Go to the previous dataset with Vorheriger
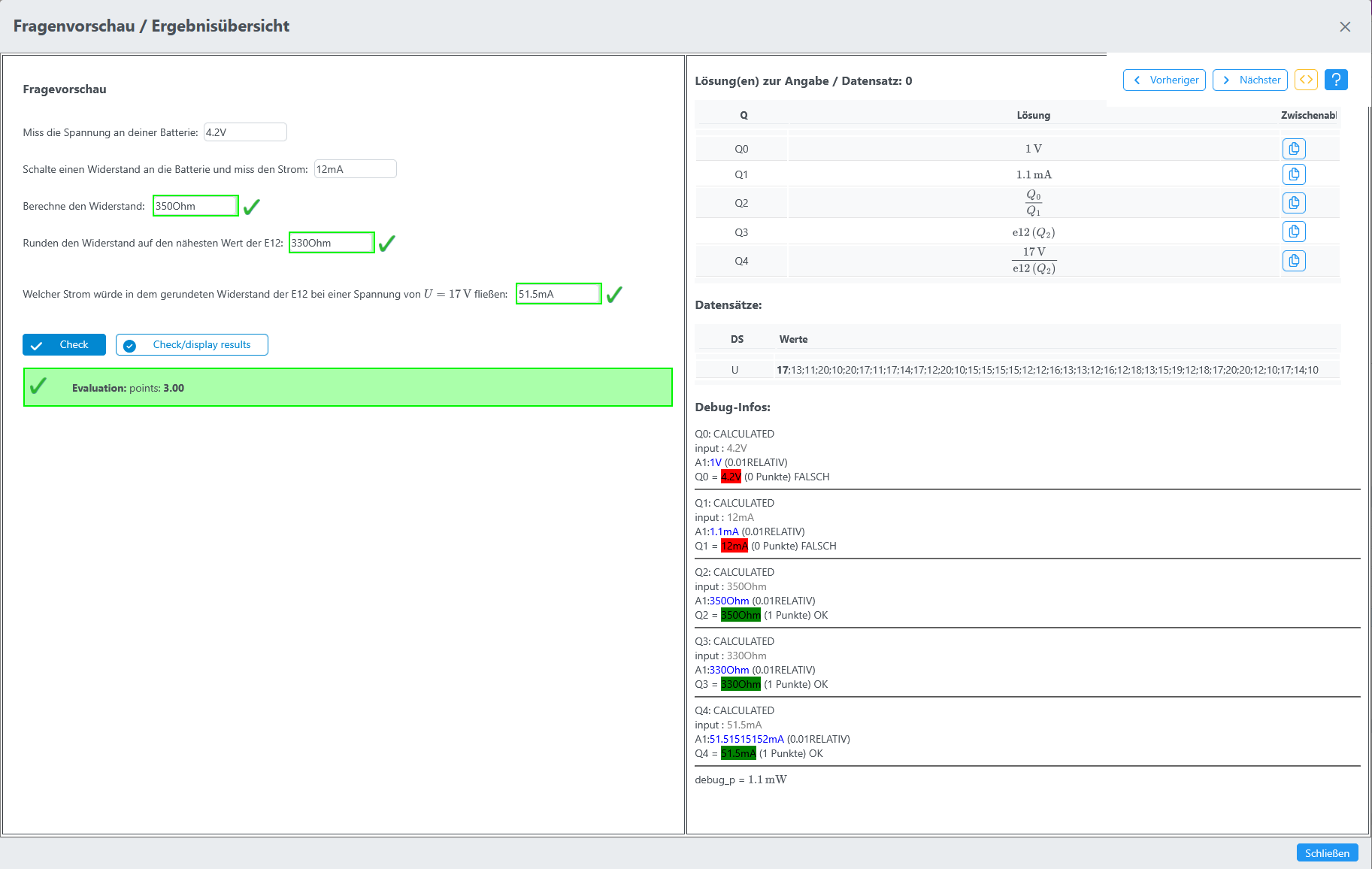This screenshot has width=1372, height=869. [x=1164, y=80]
